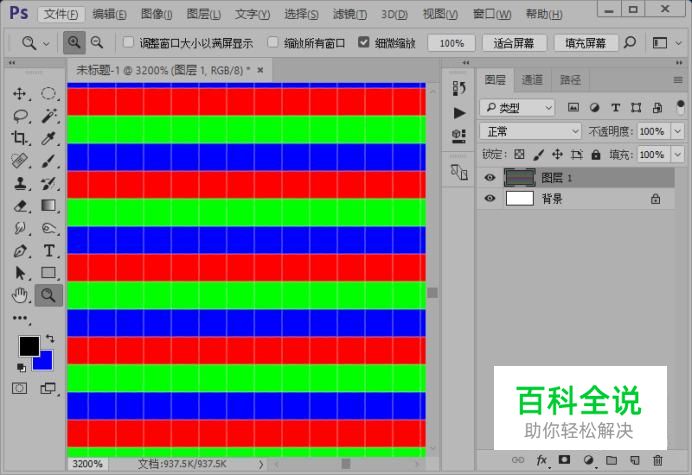
Task: Add a layer style fx
Action: click(542, 460)
